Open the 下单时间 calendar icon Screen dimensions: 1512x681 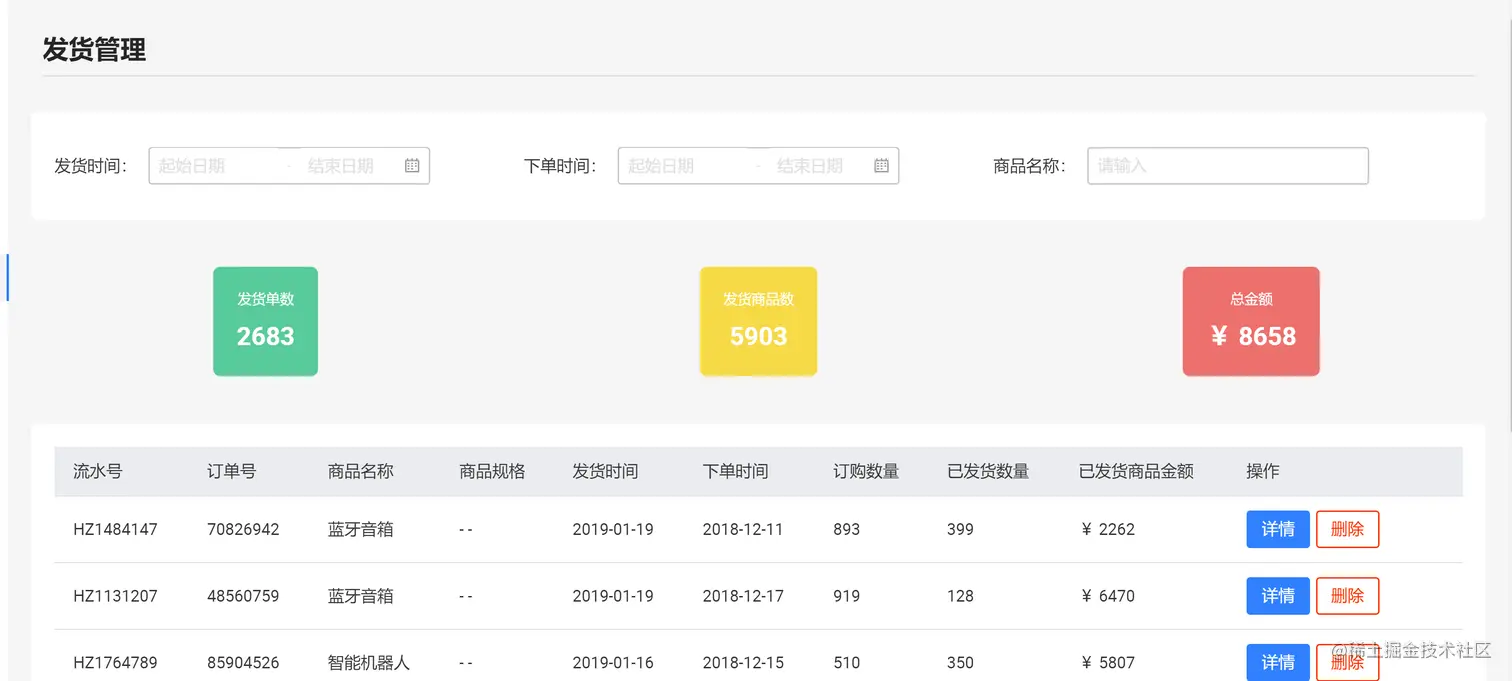click(880, 165)
